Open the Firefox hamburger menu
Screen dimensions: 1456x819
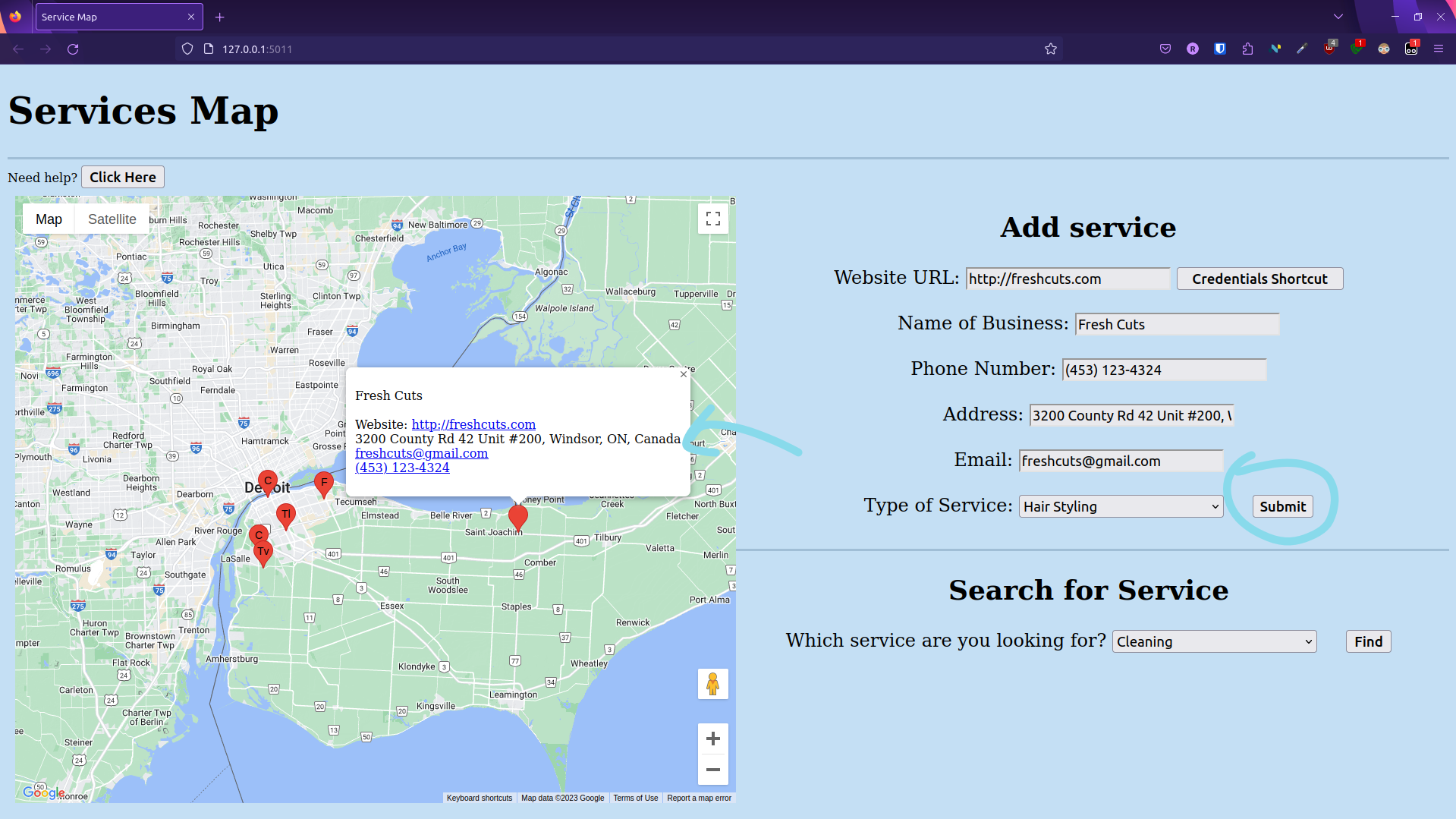tap(1439, 49)
